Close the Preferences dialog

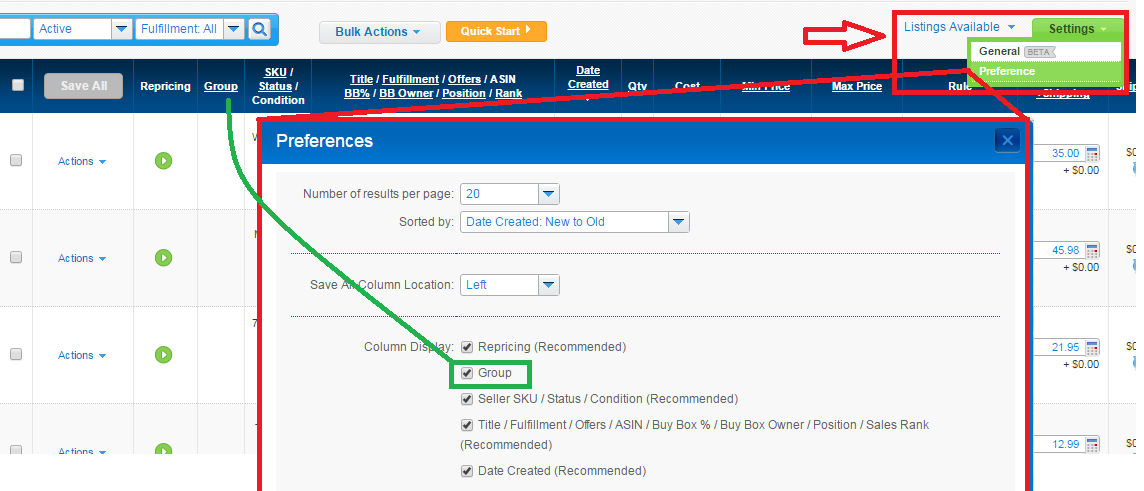(x=1007, y=140)
